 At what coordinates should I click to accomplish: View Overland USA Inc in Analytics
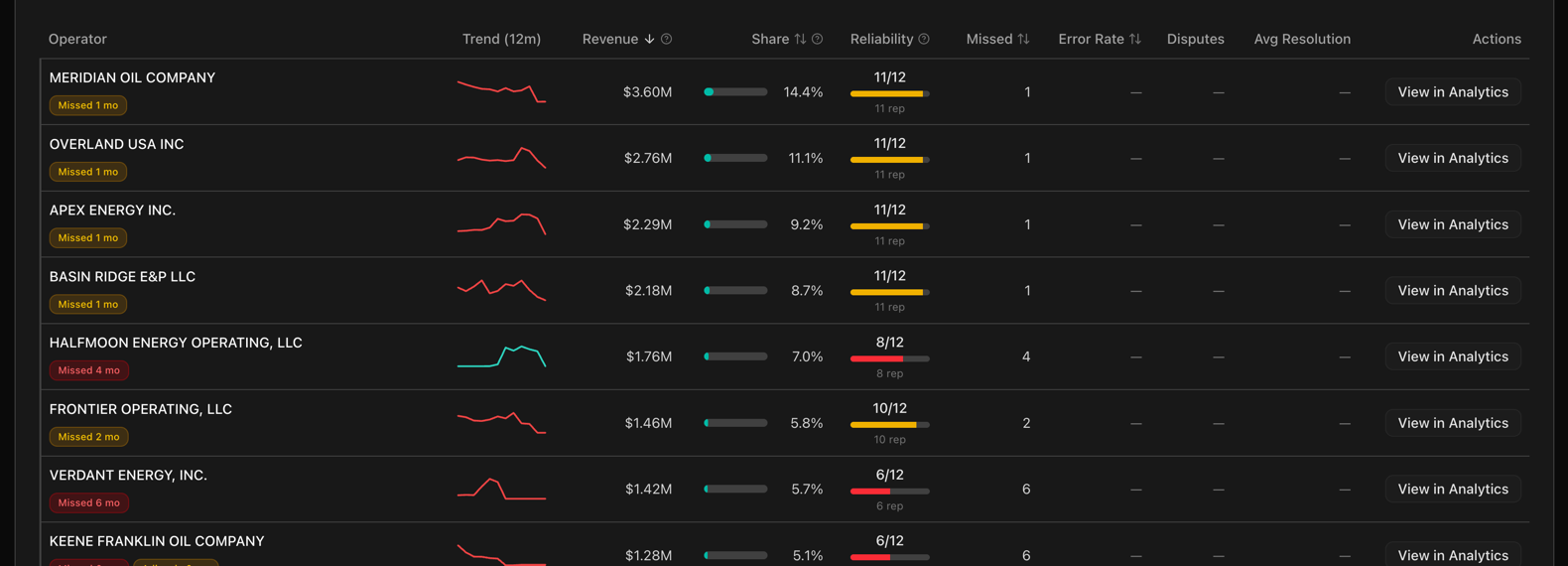point(1453,158)
